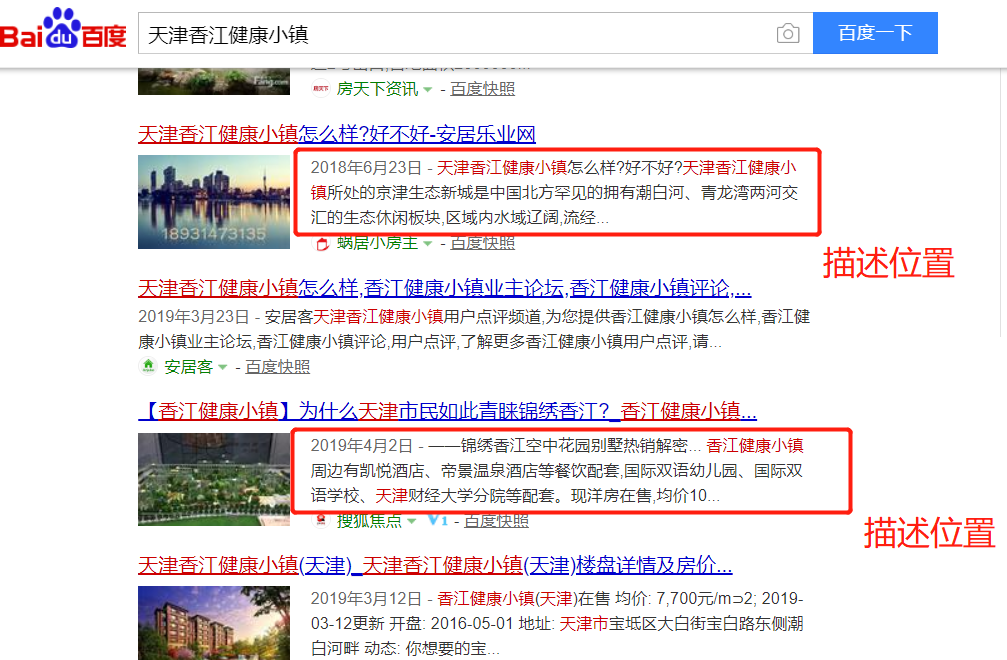Click the 房天下资讯 source link
The height and width of the screenshot is (660, 1007).
click(x=378, y=89)
